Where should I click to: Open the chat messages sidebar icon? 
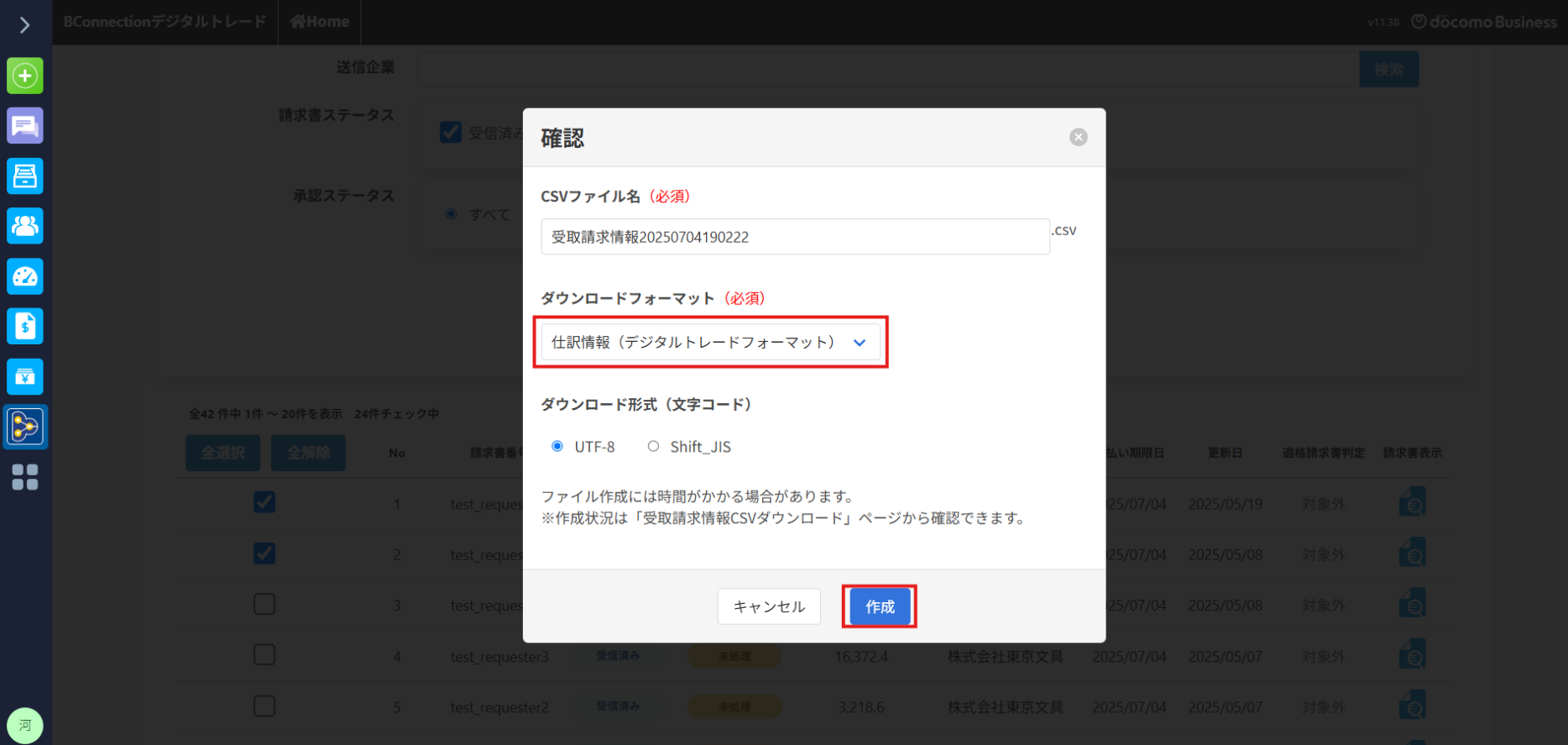pos(25,126)
